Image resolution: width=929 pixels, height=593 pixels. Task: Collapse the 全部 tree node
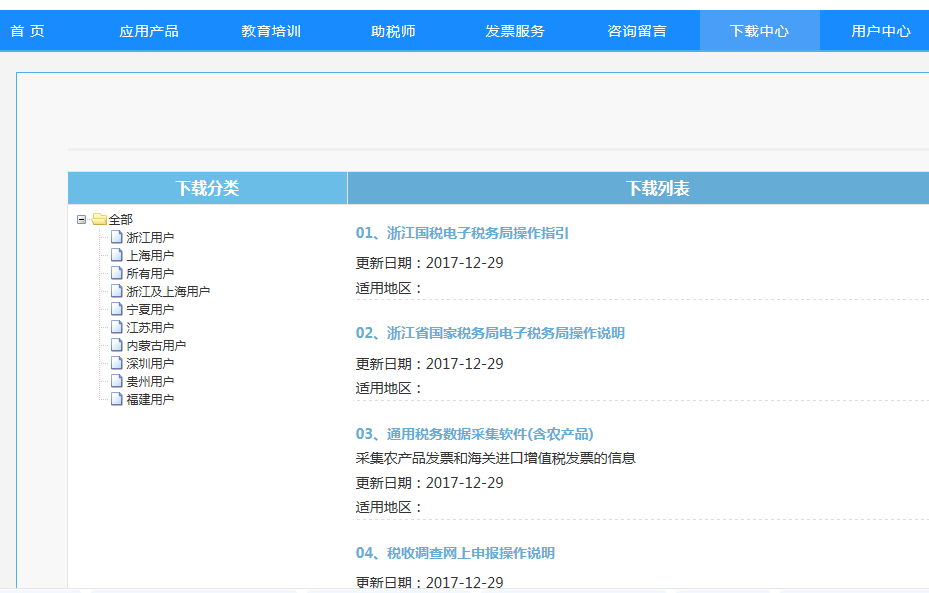(x=81, y=219)
